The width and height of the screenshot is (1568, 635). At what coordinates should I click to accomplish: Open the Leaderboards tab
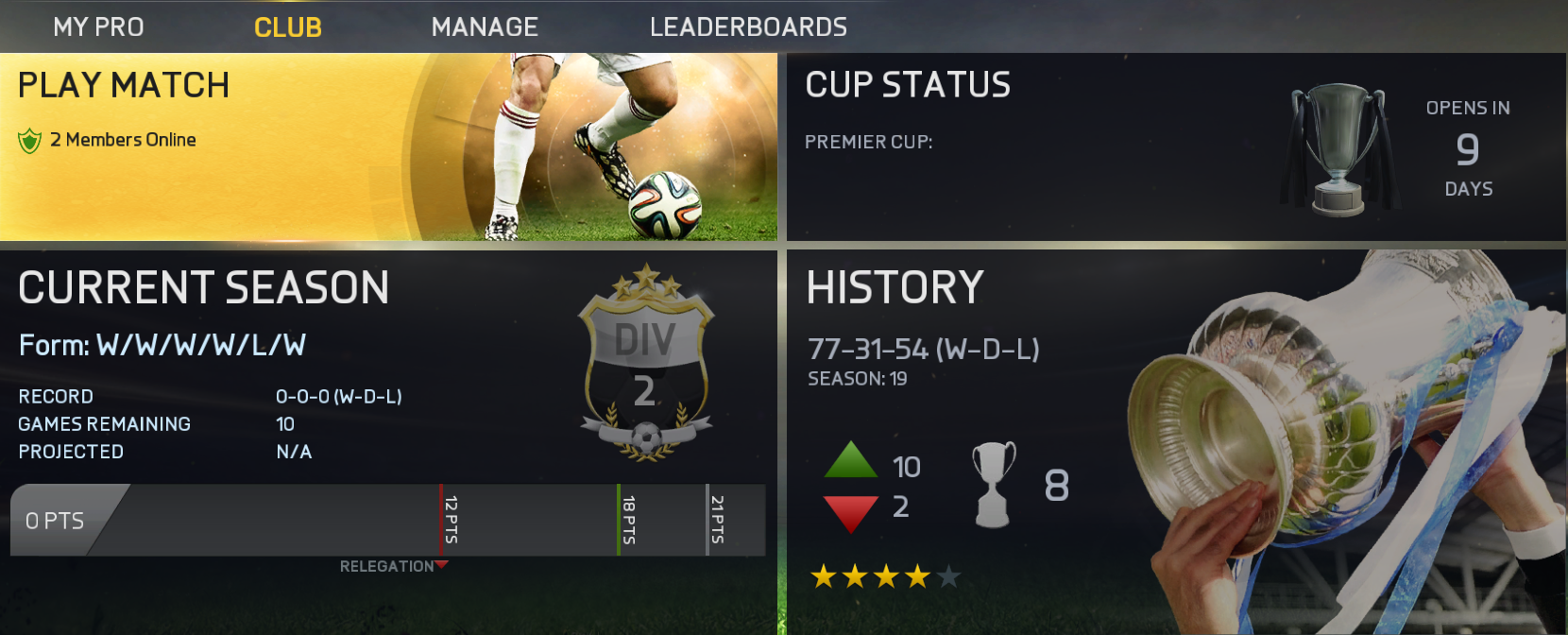coord(748,26)
